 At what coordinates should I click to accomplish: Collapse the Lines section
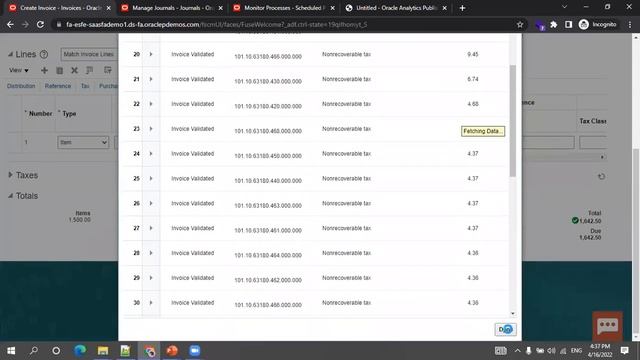tap(11, 54)
